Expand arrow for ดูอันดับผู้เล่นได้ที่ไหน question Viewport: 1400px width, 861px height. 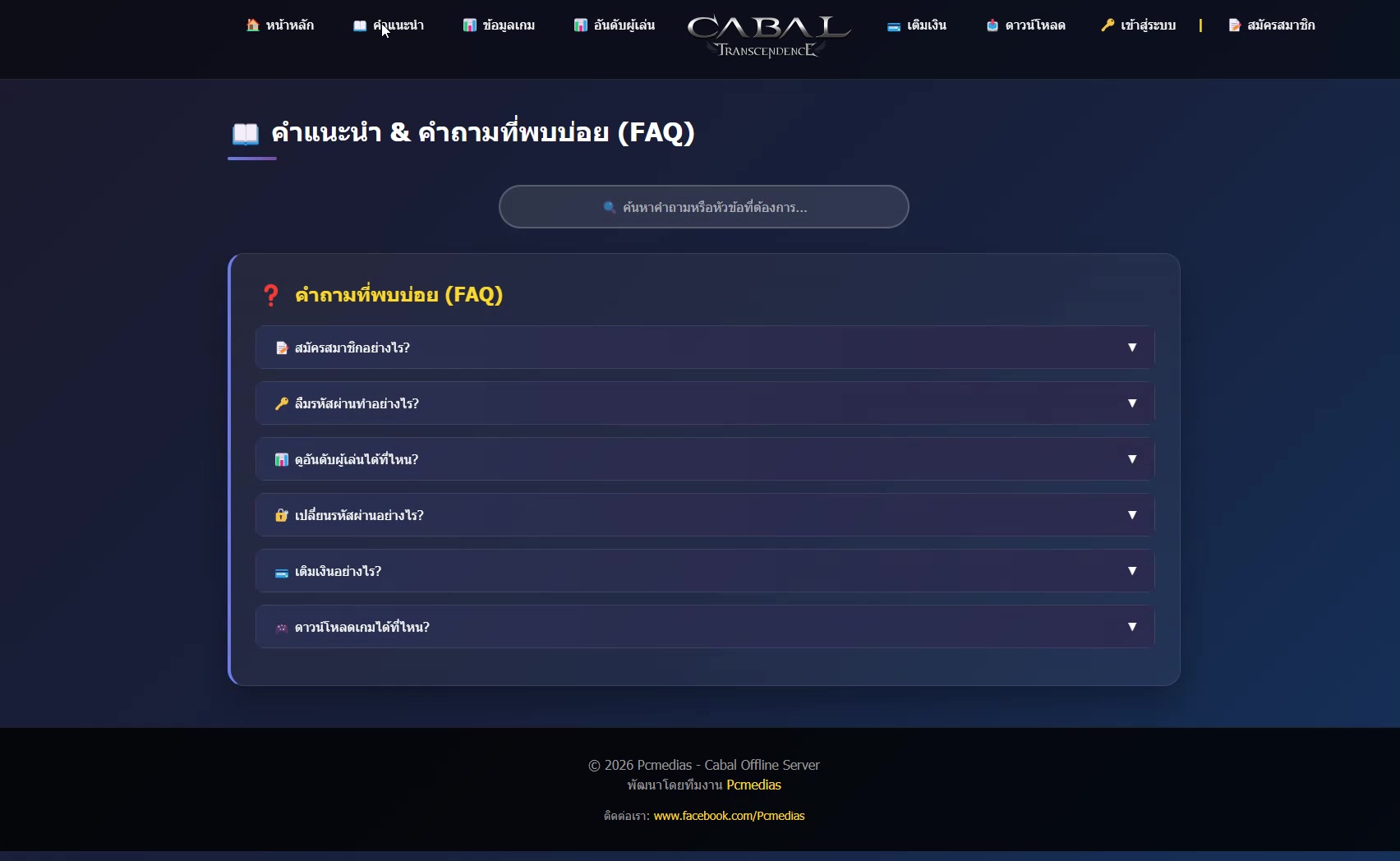click(x=1132, y=459)
